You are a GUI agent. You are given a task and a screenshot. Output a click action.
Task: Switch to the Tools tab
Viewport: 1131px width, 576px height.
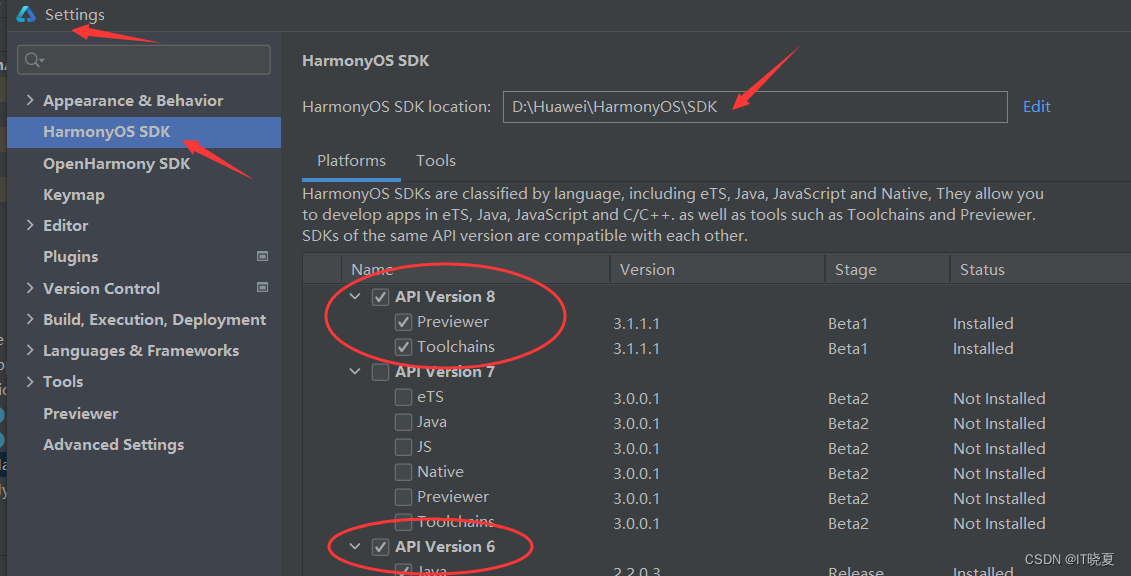point(436,161)
